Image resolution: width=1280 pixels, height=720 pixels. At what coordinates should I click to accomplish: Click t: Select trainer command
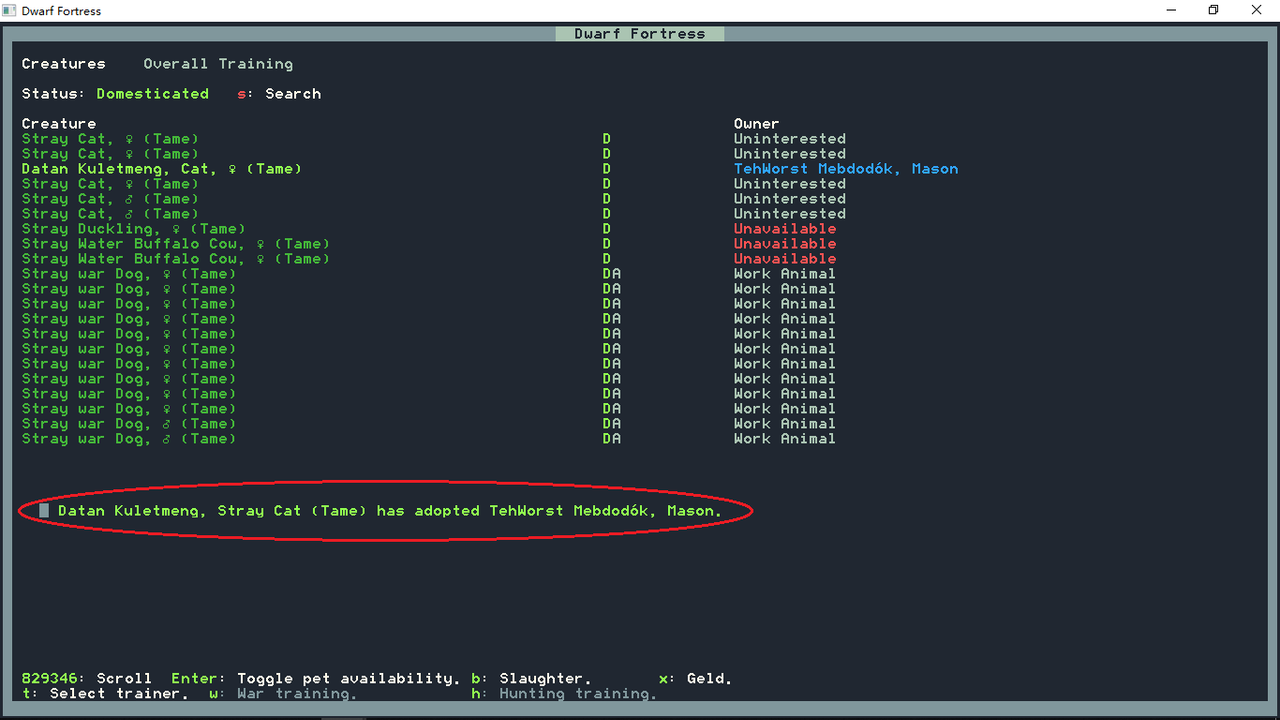(105, 694)
